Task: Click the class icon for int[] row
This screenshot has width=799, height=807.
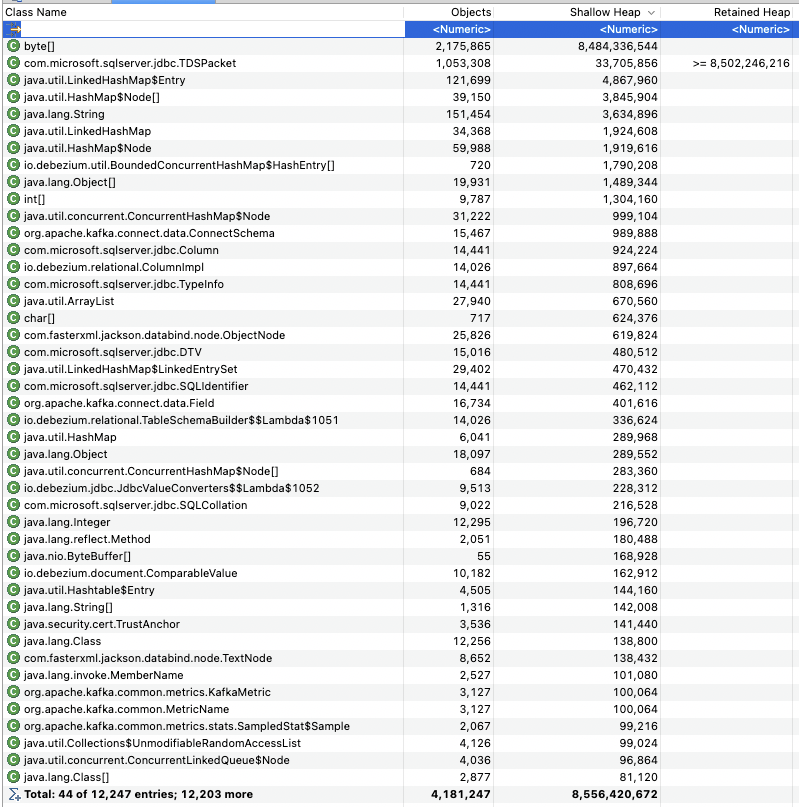Action: (x=13, y=199)
